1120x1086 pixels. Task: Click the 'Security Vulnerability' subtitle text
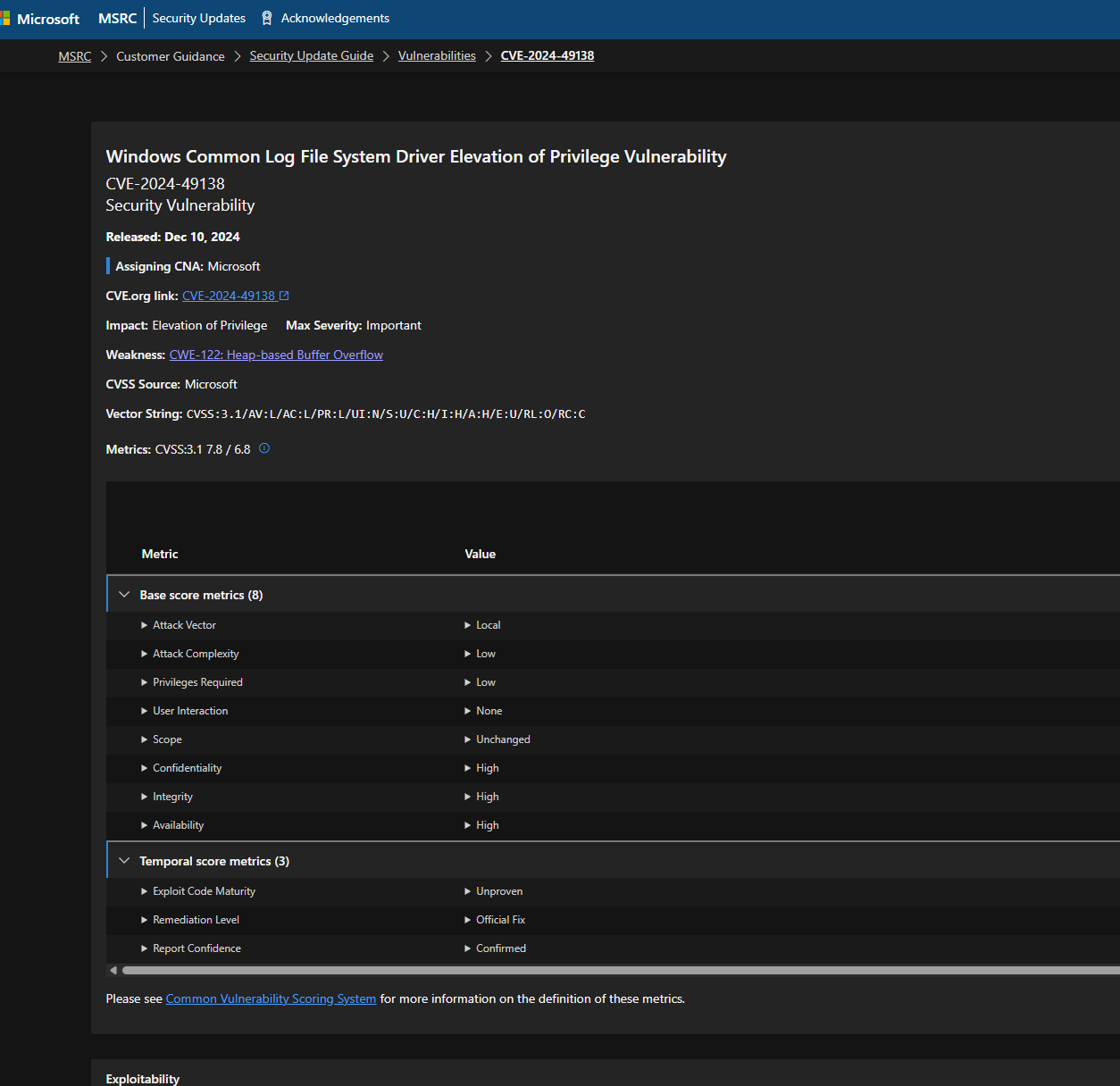coord(180,205)
